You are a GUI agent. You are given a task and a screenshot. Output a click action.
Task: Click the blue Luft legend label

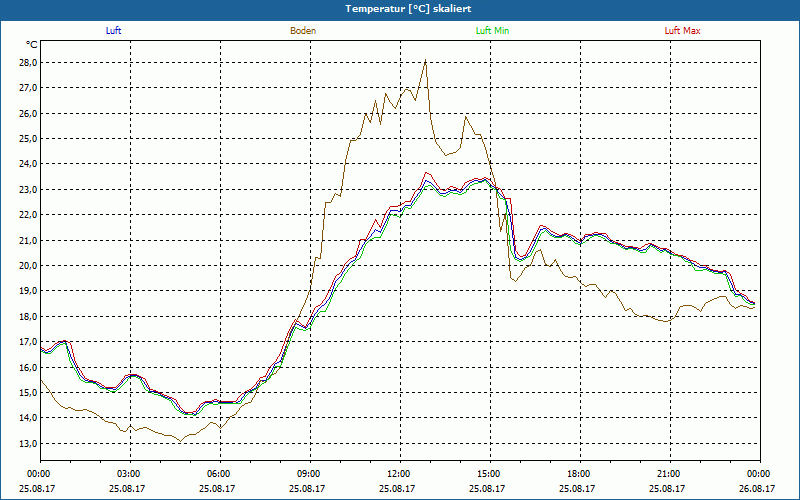[113, 31]
